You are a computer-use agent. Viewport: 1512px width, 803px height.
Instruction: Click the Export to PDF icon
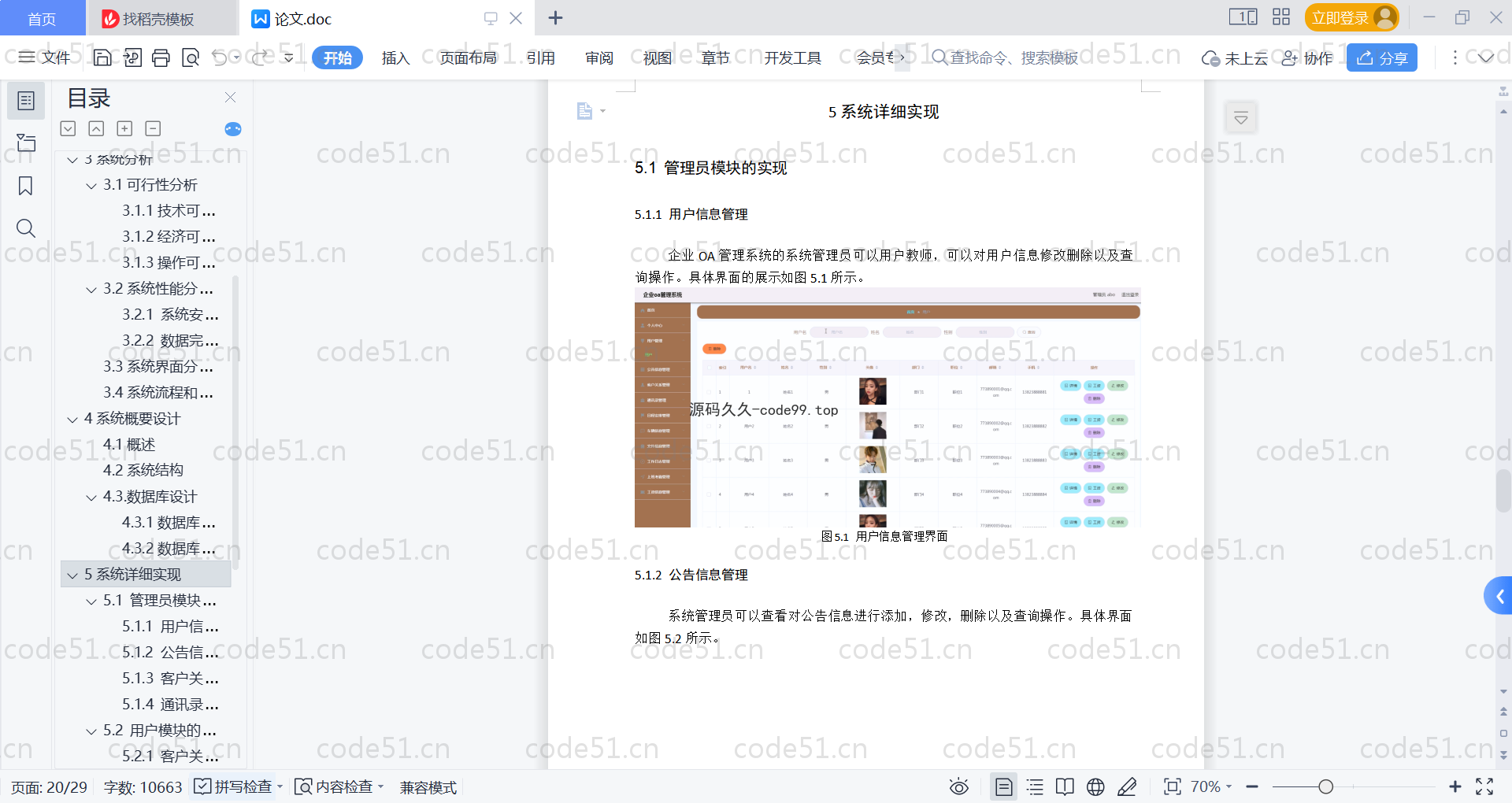[x=132, y=57]
